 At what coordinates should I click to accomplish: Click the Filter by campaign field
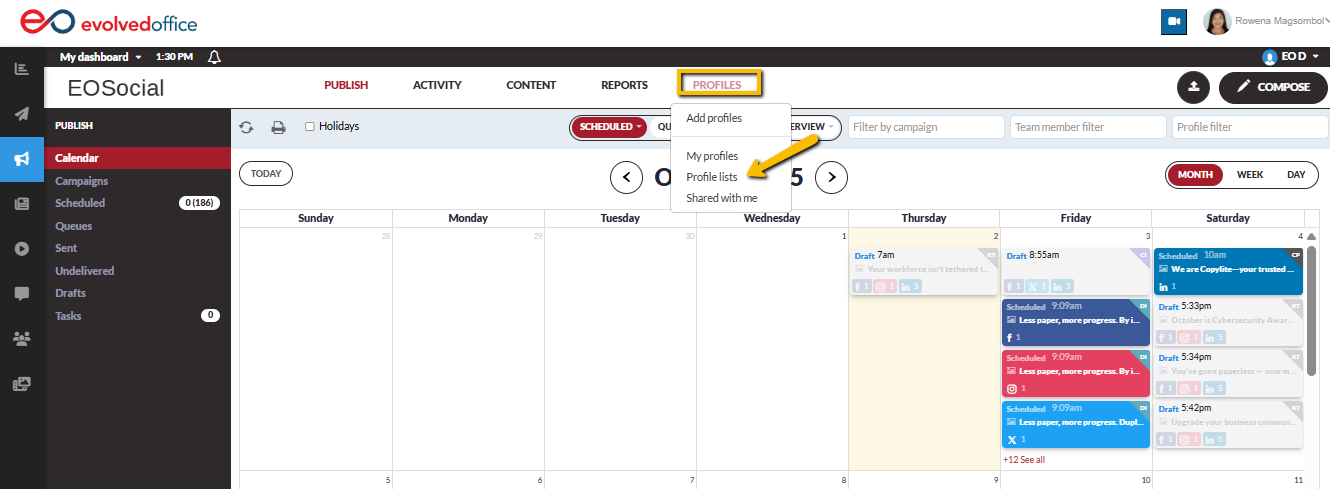point(926,127)
